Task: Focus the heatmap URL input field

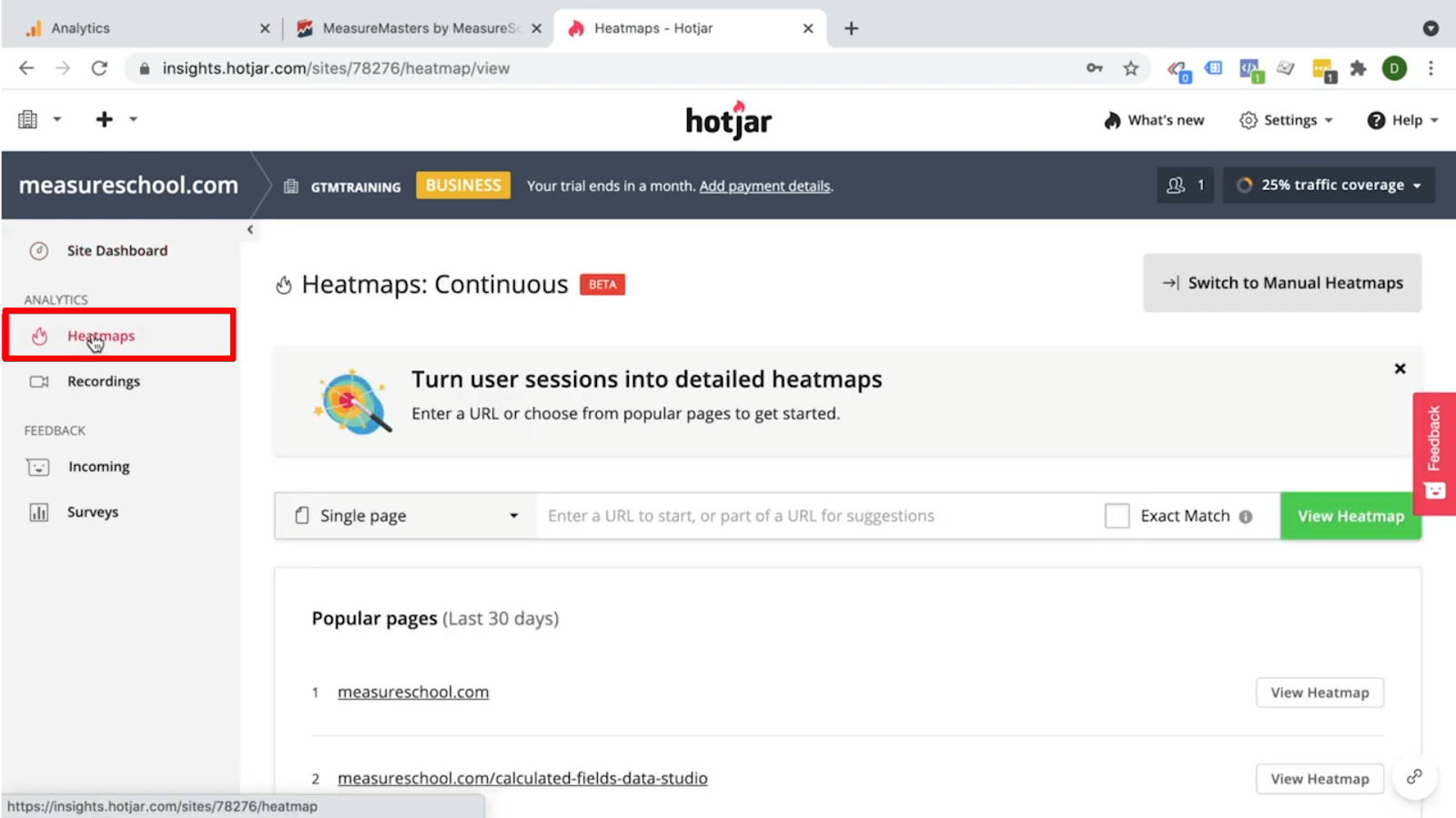Action: (x=814, y=516)
